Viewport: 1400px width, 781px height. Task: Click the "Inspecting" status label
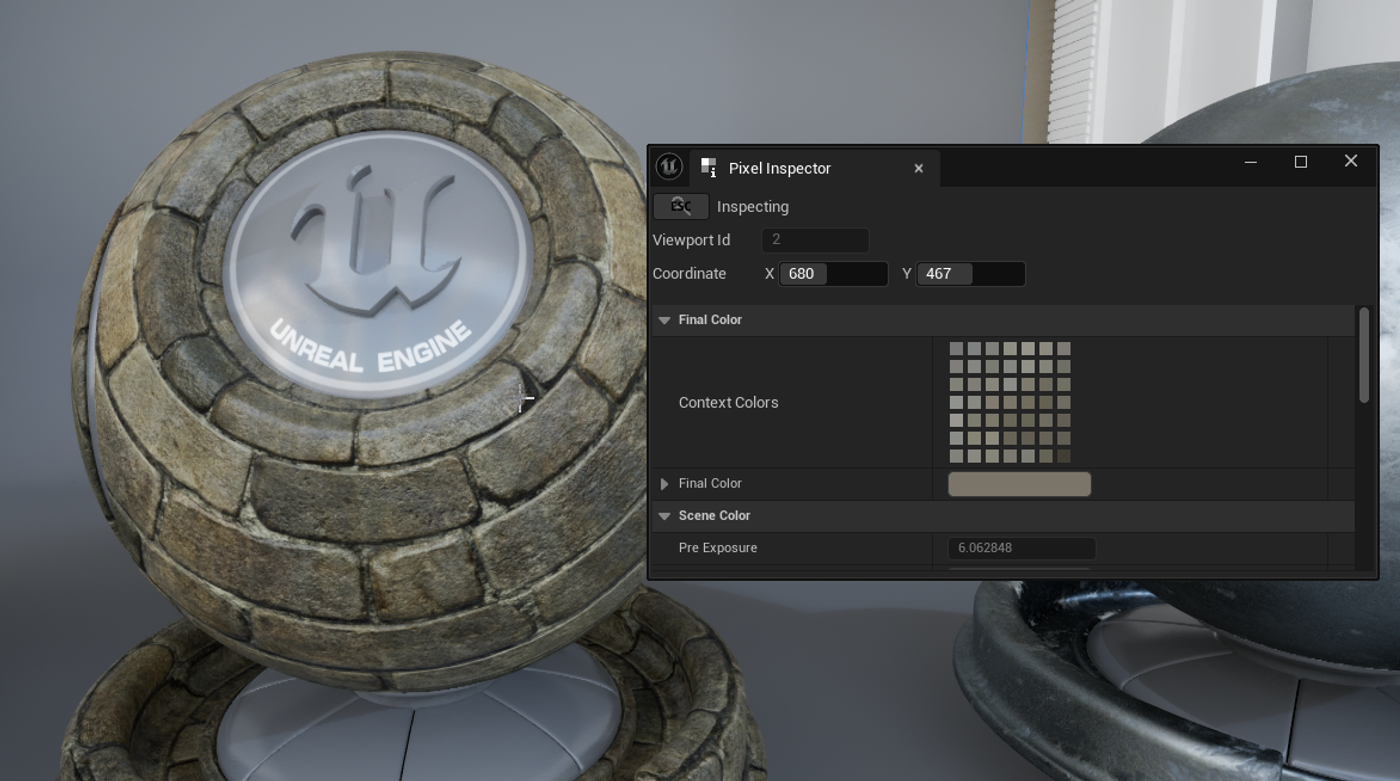(753, 207)
